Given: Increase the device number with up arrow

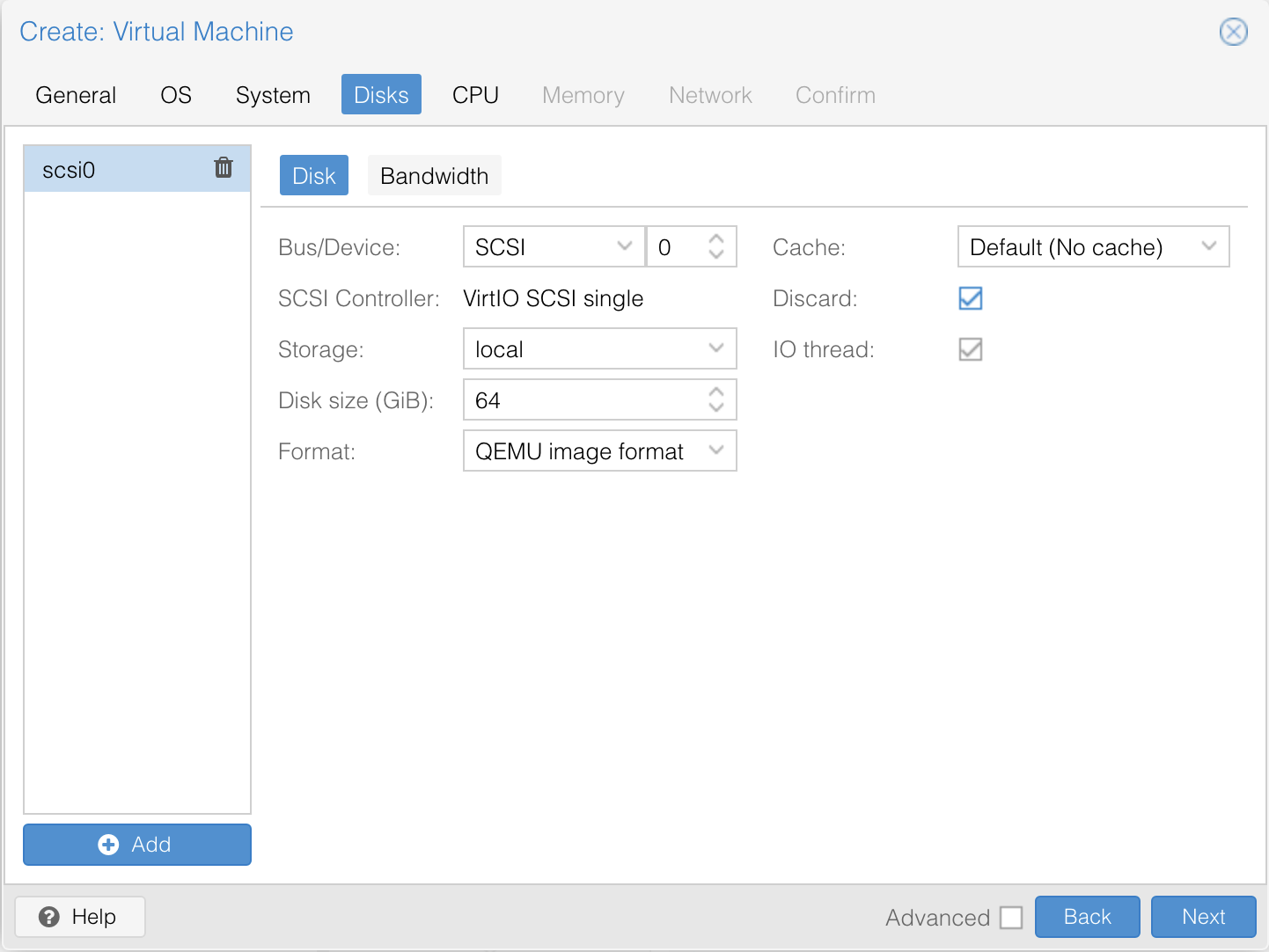Looking at the screenshot, I should click(716, 238).
